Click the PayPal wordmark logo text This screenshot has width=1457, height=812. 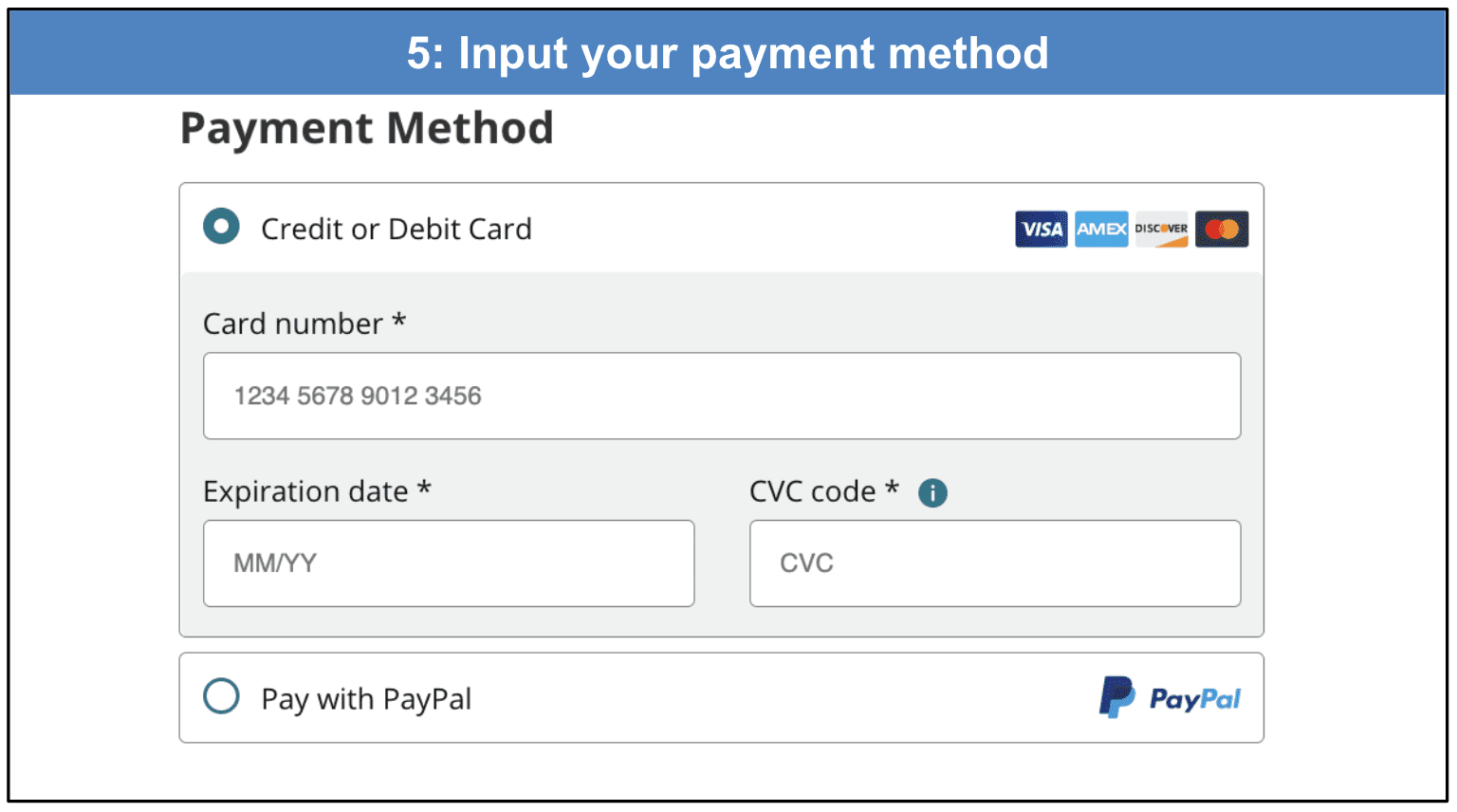point(1194,699)
